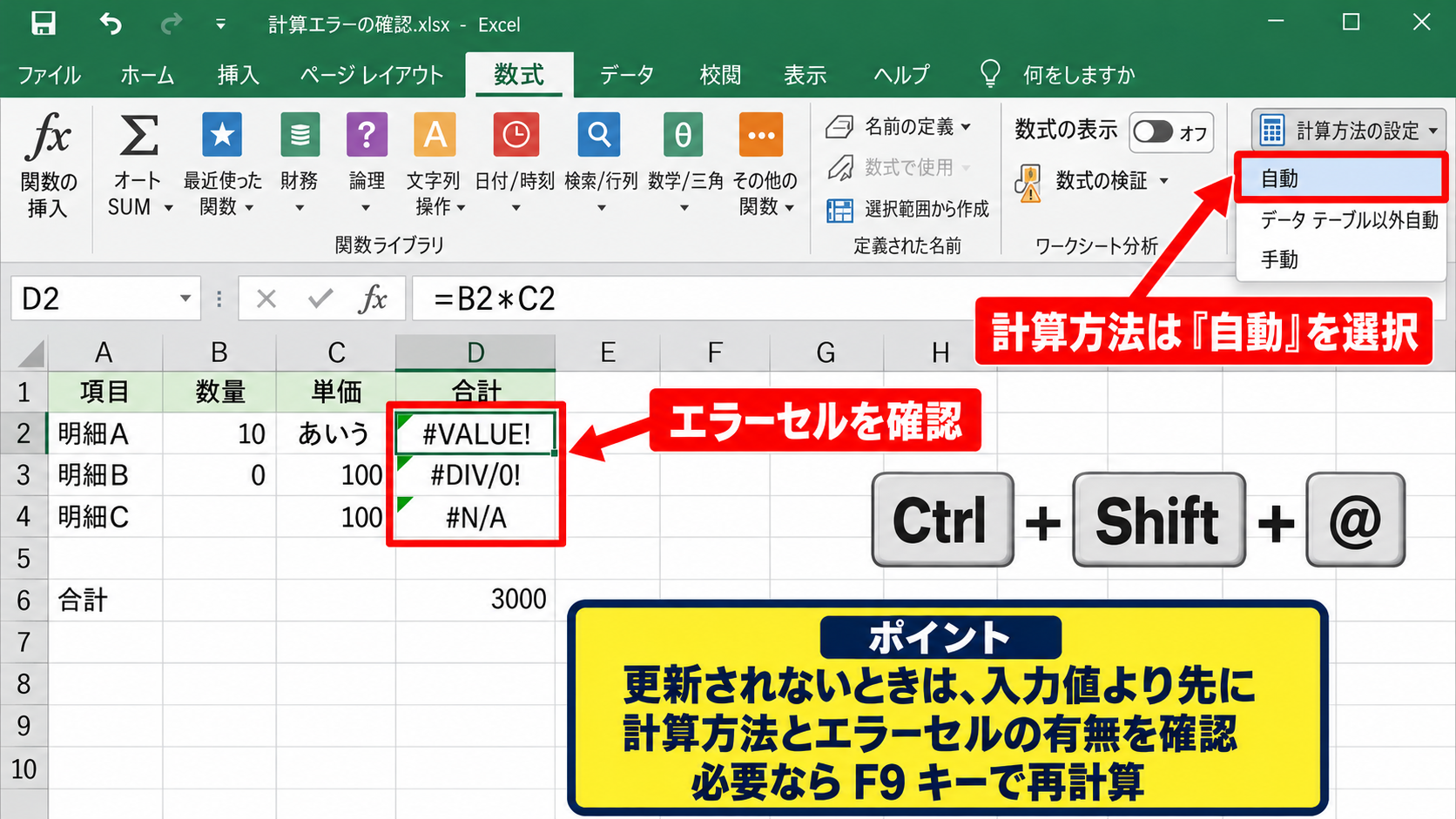Select cell containing あいう

[336, 433]
